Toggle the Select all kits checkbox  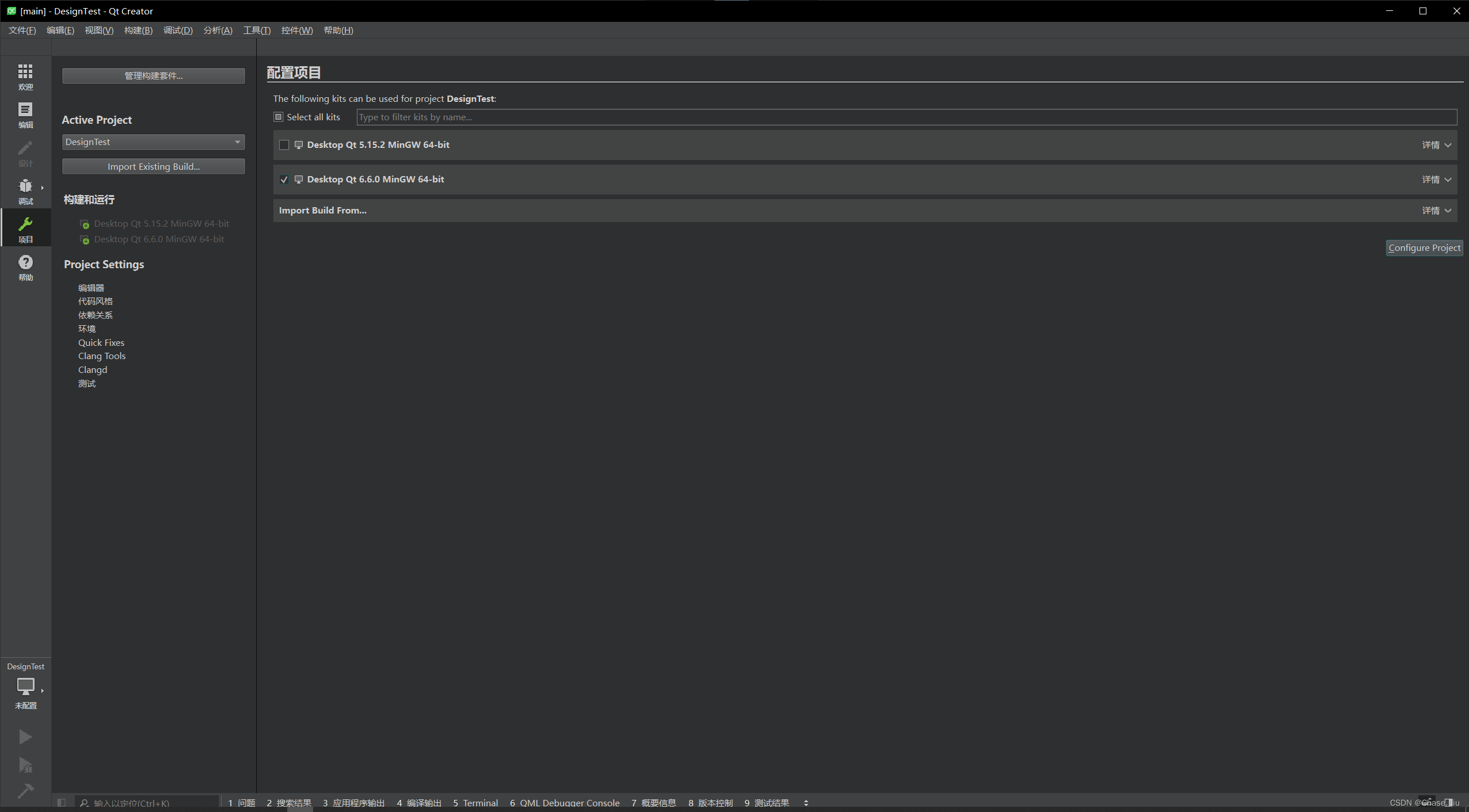pos(279,117)
